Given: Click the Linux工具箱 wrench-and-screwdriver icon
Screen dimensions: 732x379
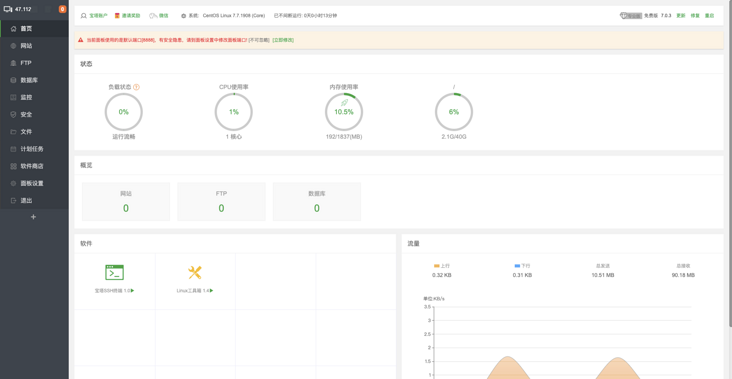Looking at the screenshot, I should tap(195, 273).
